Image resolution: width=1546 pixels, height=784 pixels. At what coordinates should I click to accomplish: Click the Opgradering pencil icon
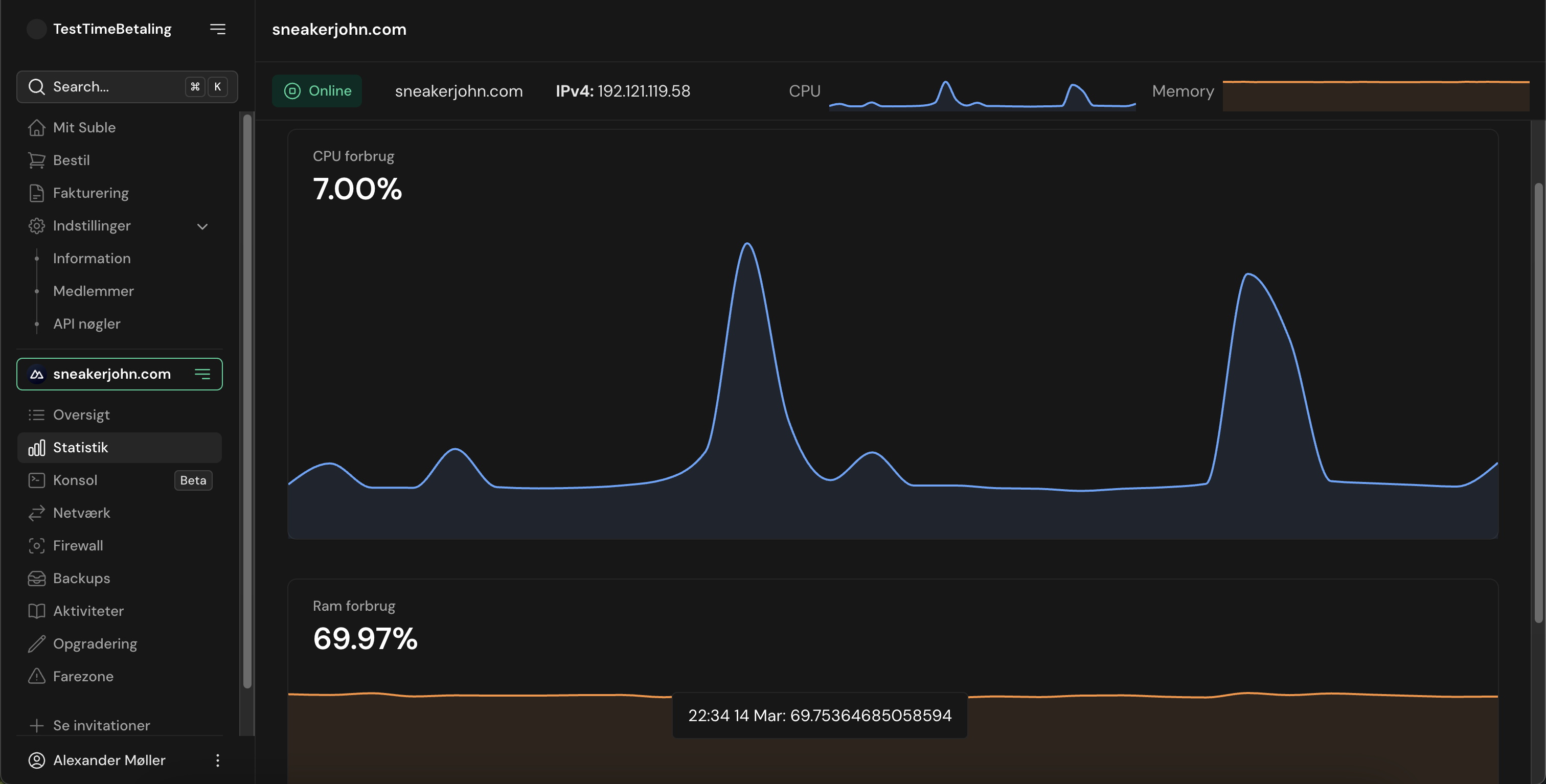37,643
